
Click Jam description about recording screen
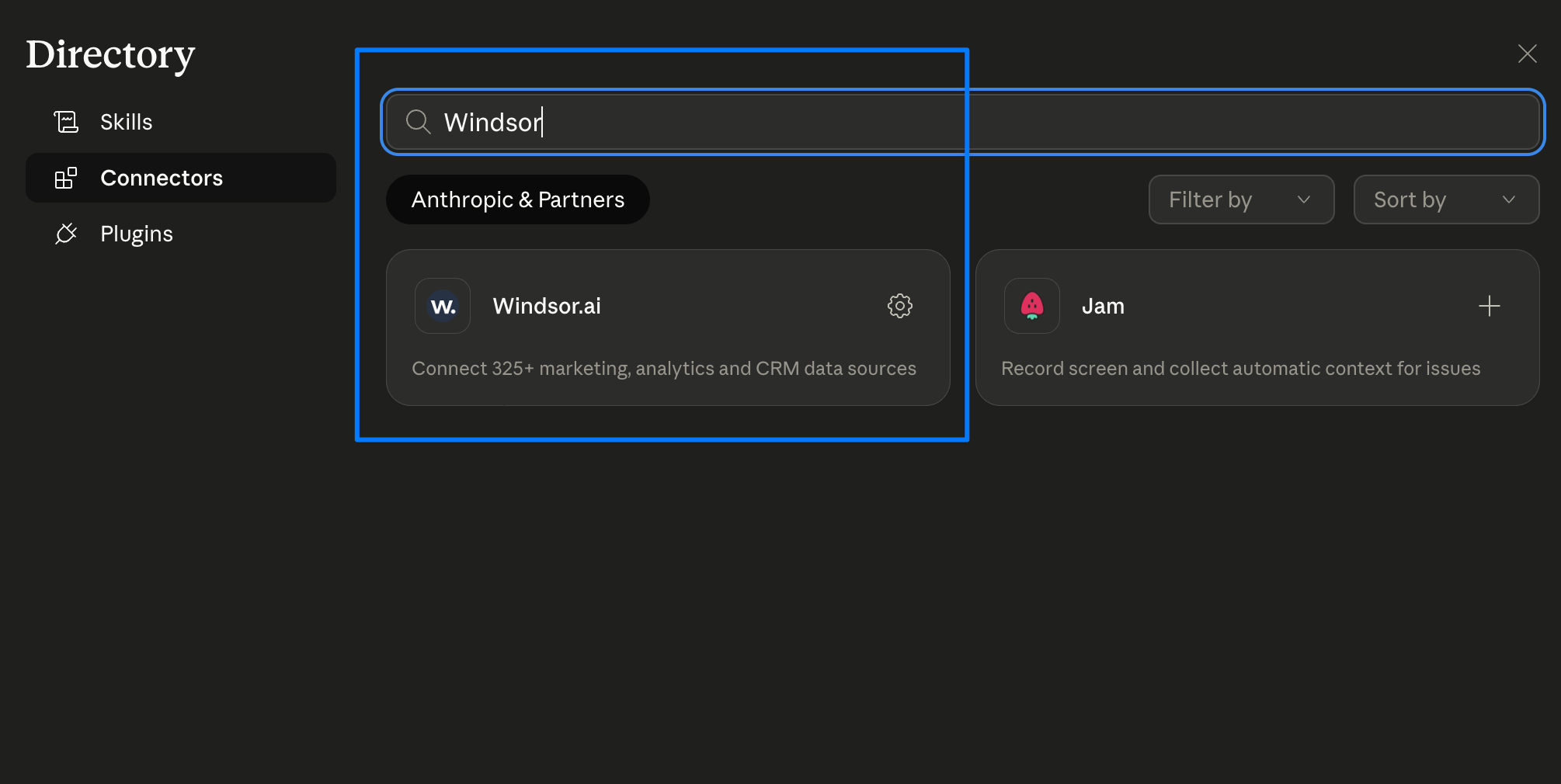[x=1241, y=368]
